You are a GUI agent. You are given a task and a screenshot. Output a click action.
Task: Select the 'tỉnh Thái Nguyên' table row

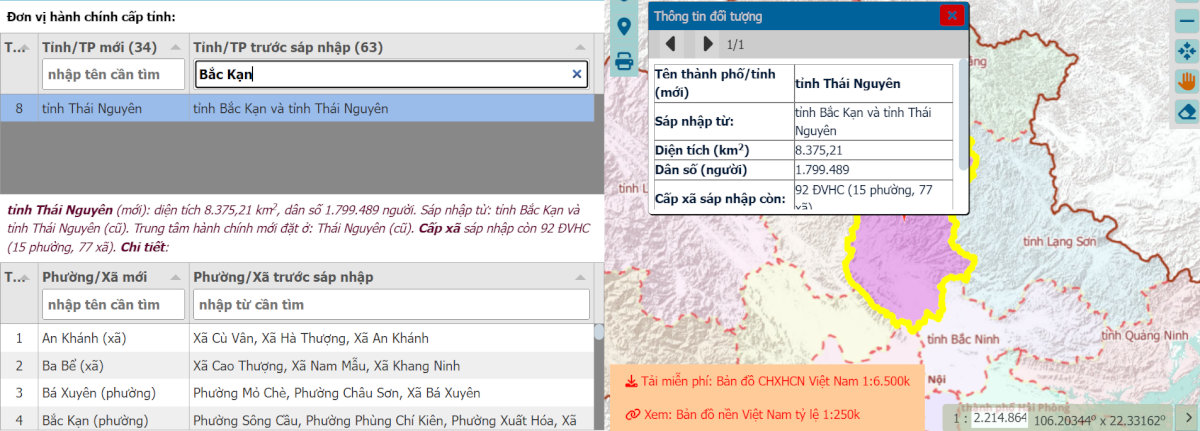pos(300,108)
